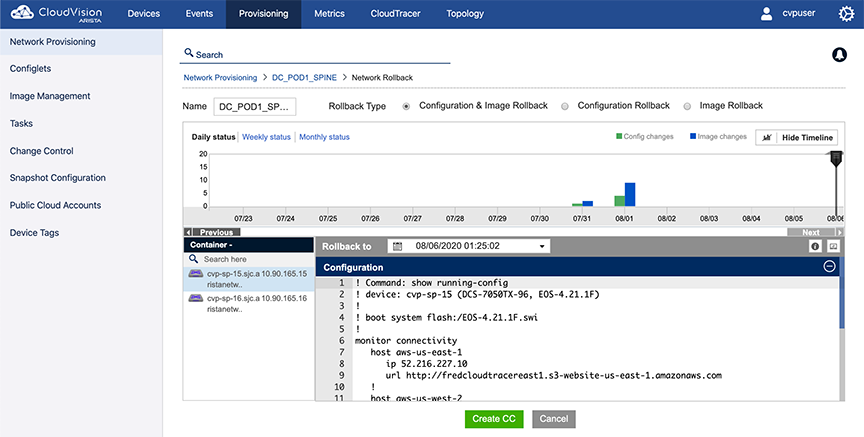Click the timeline chart icon
The height and width of the screenshot is (437, 864).
(766, 137)
